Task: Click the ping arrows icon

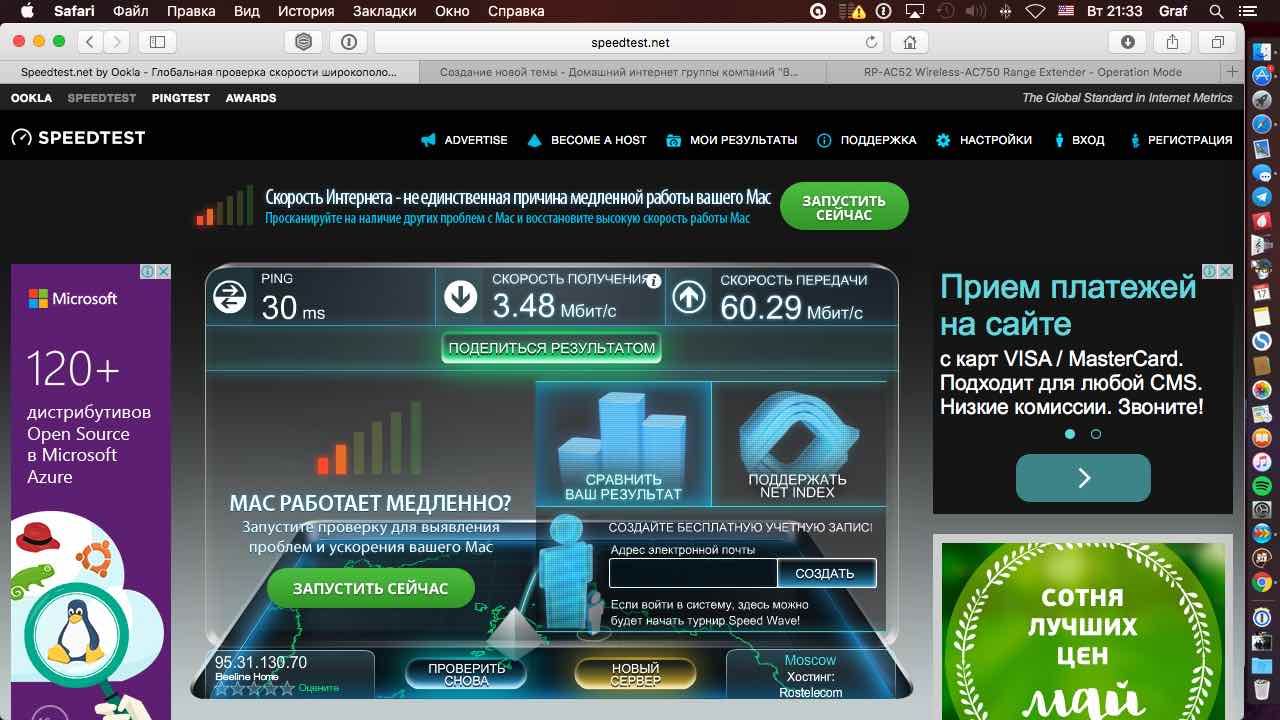Action: coord(230,297)
